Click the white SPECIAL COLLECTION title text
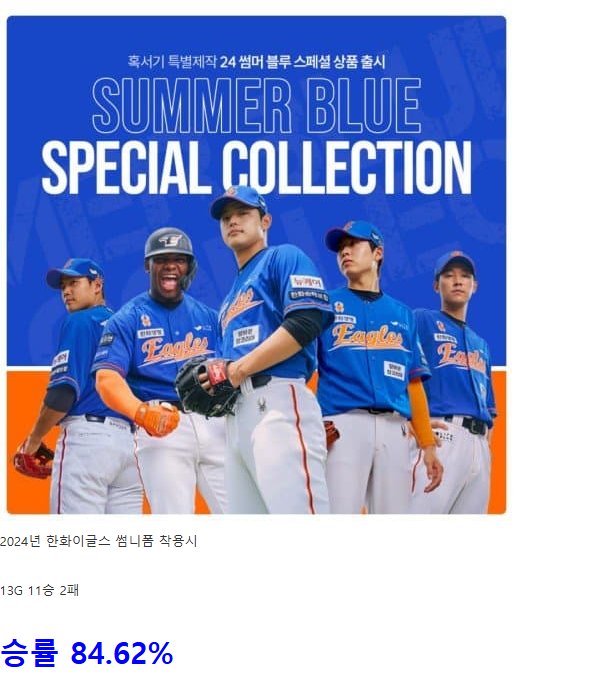The width and height of the screenshot is (600, 687). [x=256, y=167]
